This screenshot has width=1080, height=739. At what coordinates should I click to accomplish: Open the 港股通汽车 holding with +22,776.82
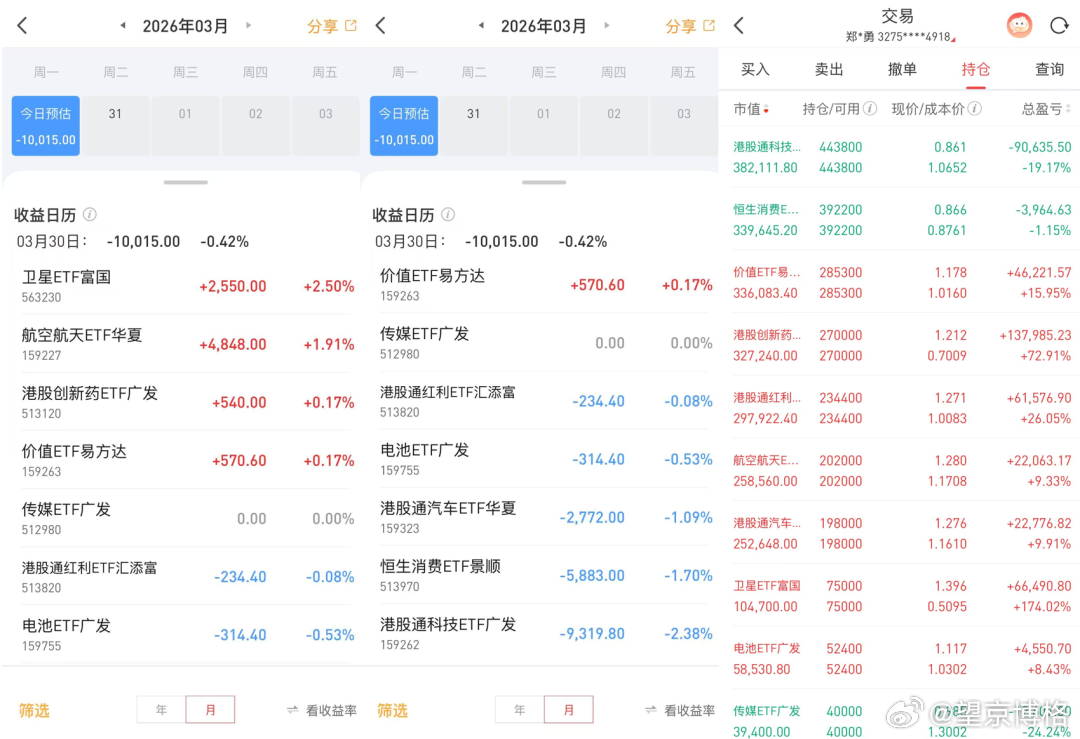coord(902,533)
